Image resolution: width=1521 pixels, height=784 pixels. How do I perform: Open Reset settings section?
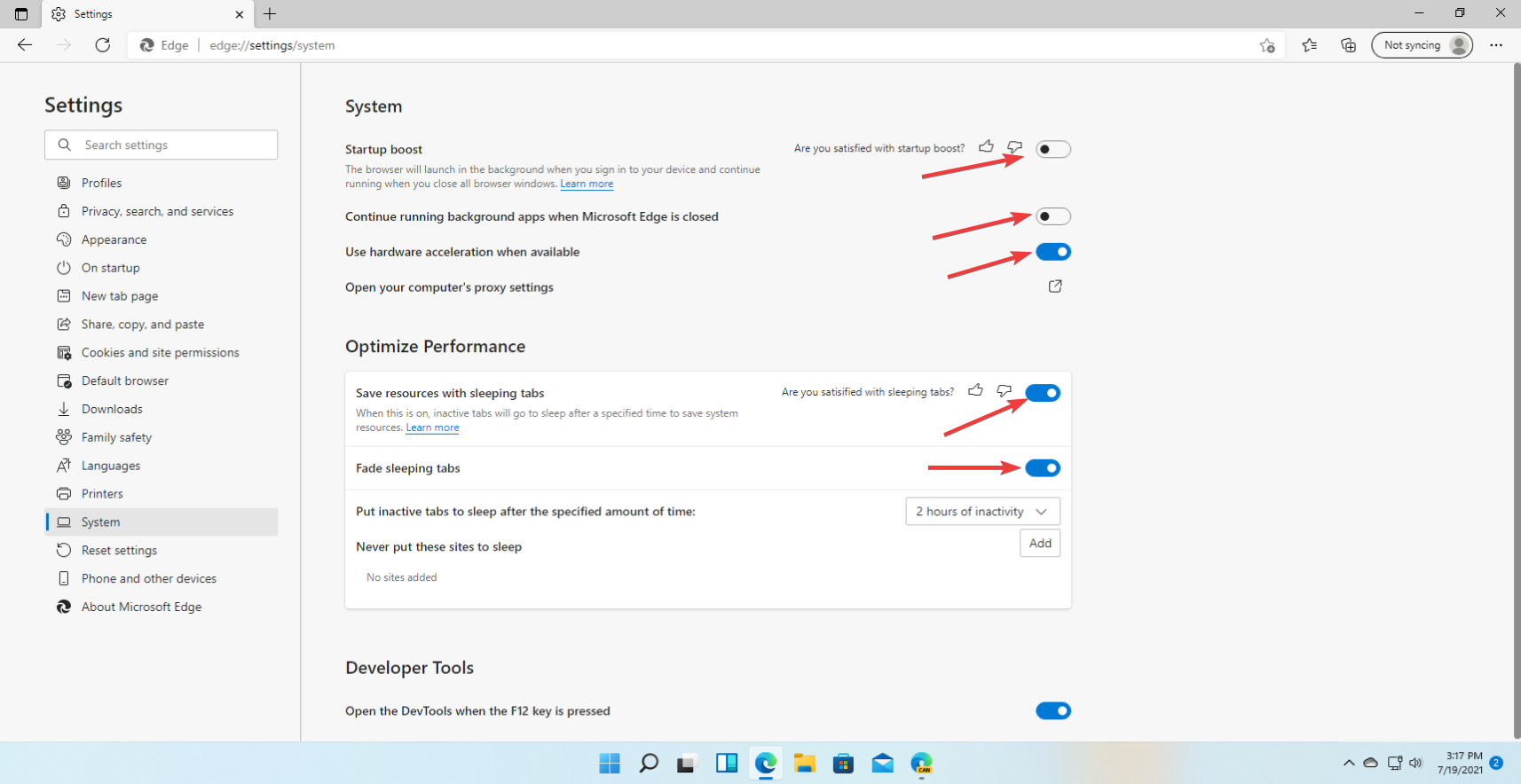162,551
